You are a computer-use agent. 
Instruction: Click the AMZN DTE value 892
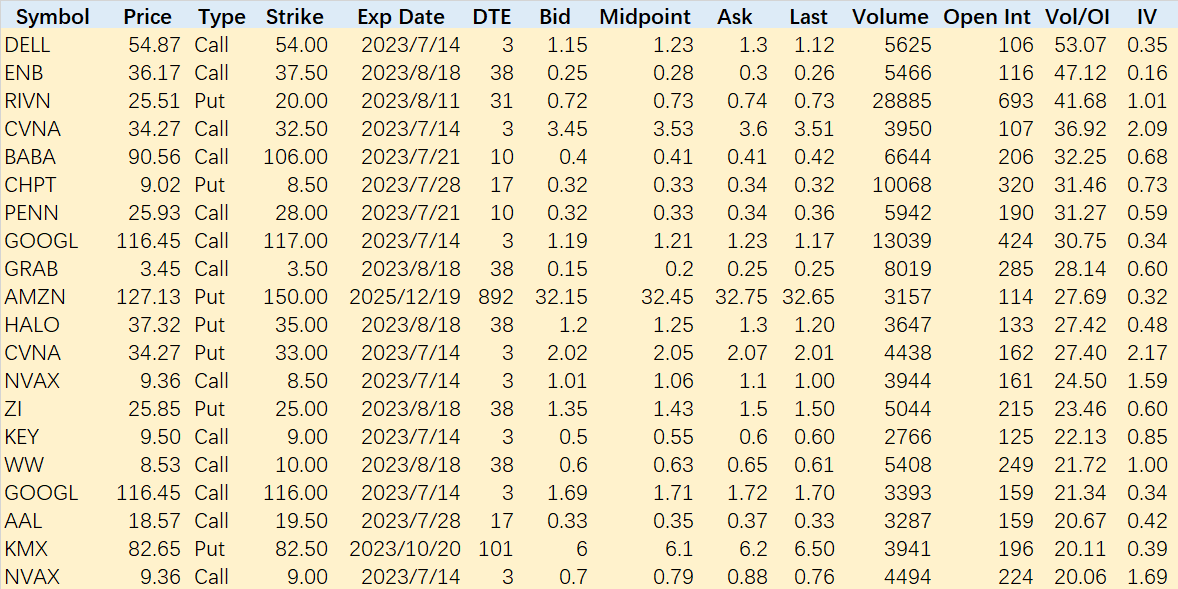click(496, 297)
